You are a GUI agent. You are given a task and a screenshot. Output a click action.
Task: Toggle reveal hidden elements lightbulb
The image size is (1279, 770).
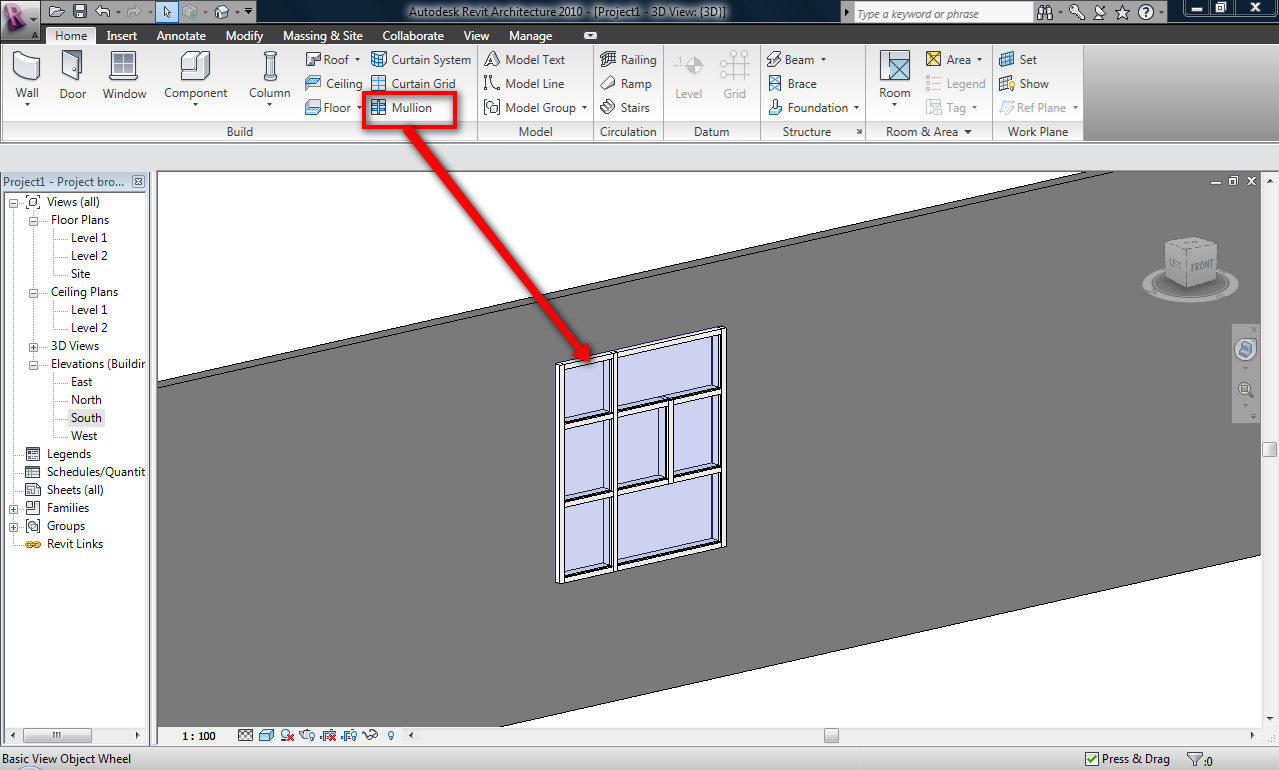pyautogui.click(x=391, y=735)
